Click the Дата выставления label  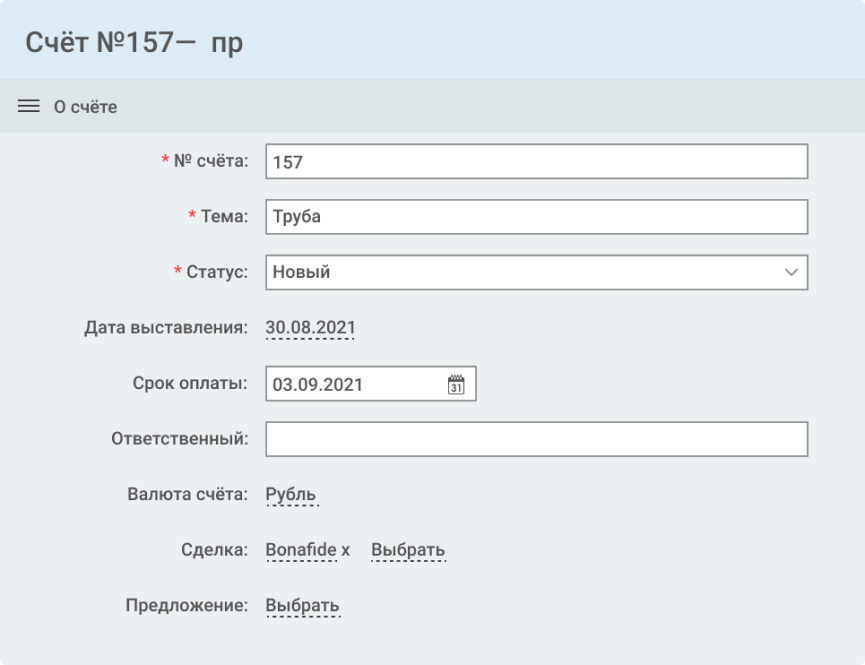[x=166, y=328]
